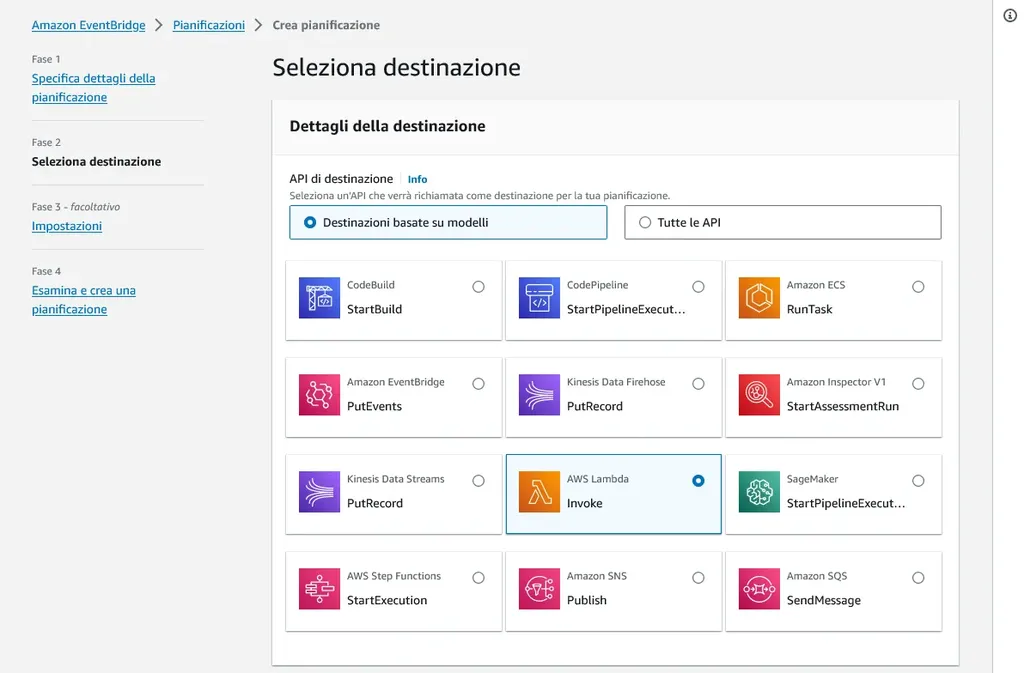Open the info panel icon at top right

(x=1010, y=16)
